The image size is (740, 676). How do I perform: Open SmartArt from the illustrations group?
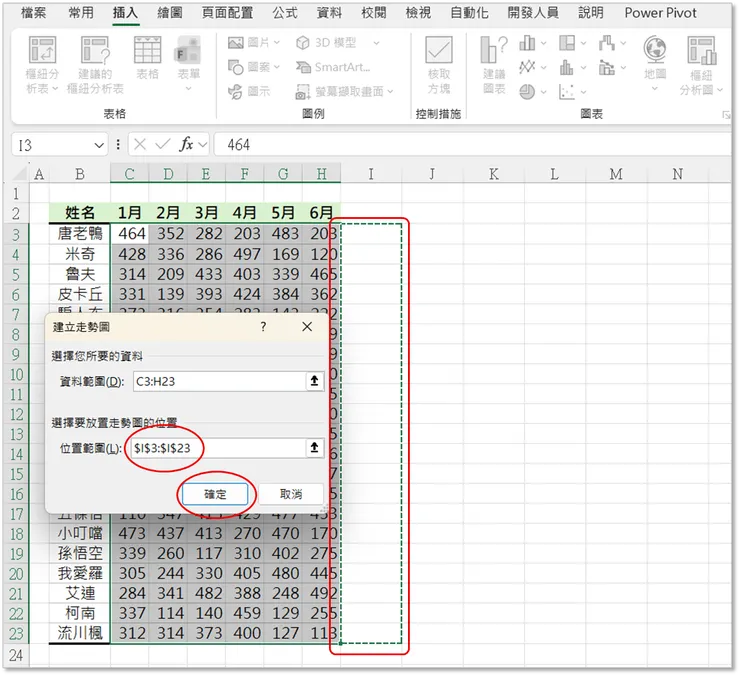[333, 67]
